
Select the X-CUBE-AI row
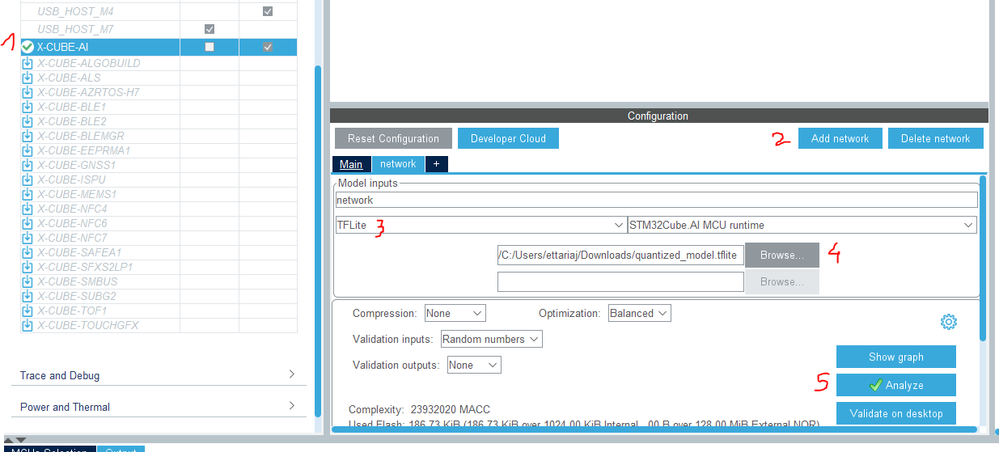click(x=159, y=47)
